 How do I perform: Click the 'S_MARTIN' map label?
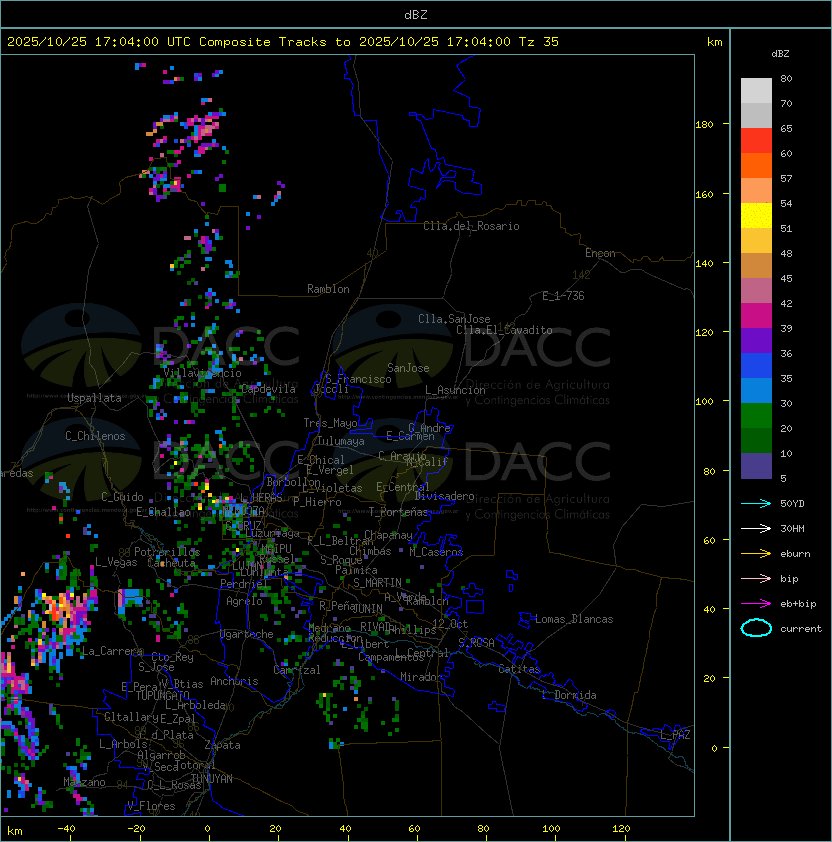377,583
